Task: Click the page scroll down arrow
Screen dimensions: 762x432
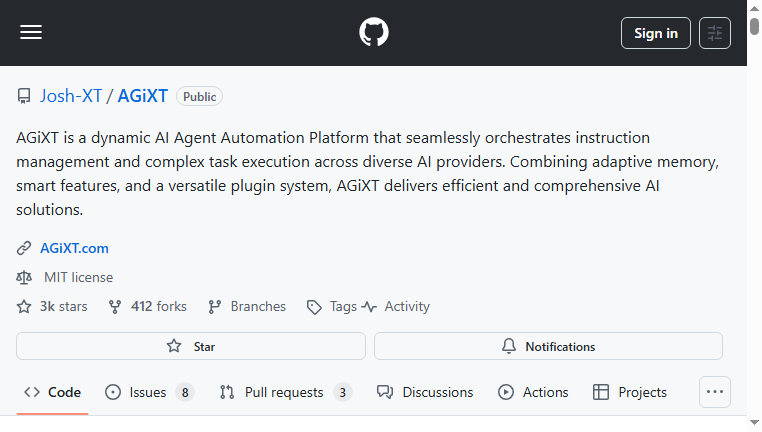Action: coord(754,423)
